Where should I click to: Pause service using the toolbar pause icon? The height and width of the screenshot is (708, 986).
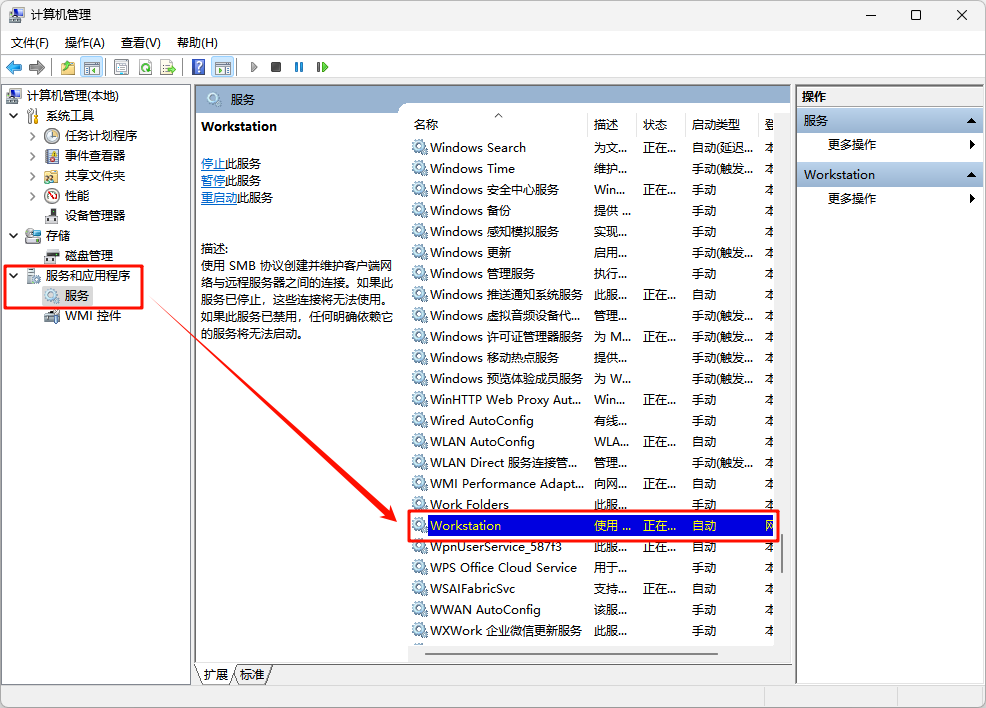click(x=299, y=67)
